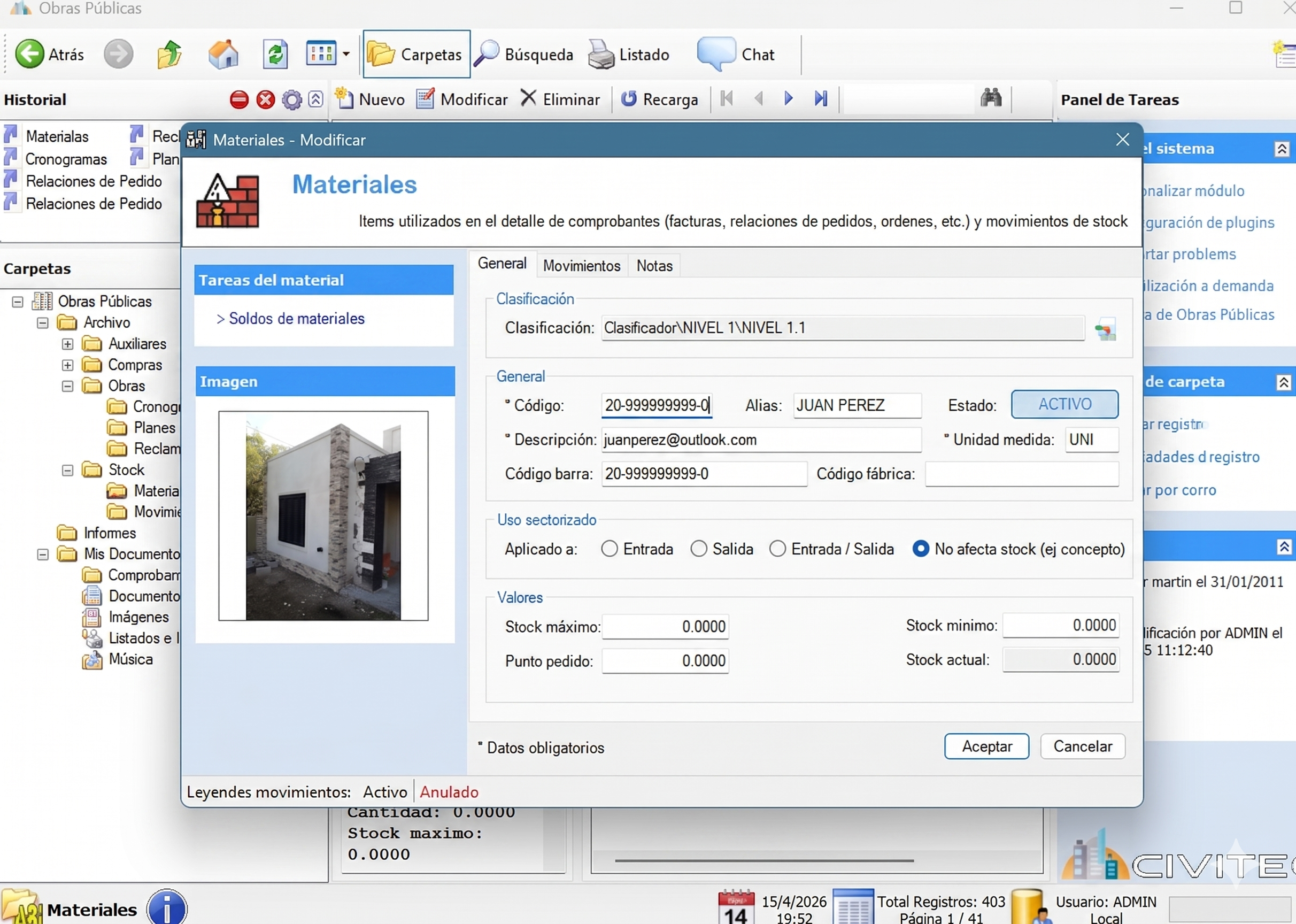
Task: Click the Total Registros table icon
Action: 853,907
